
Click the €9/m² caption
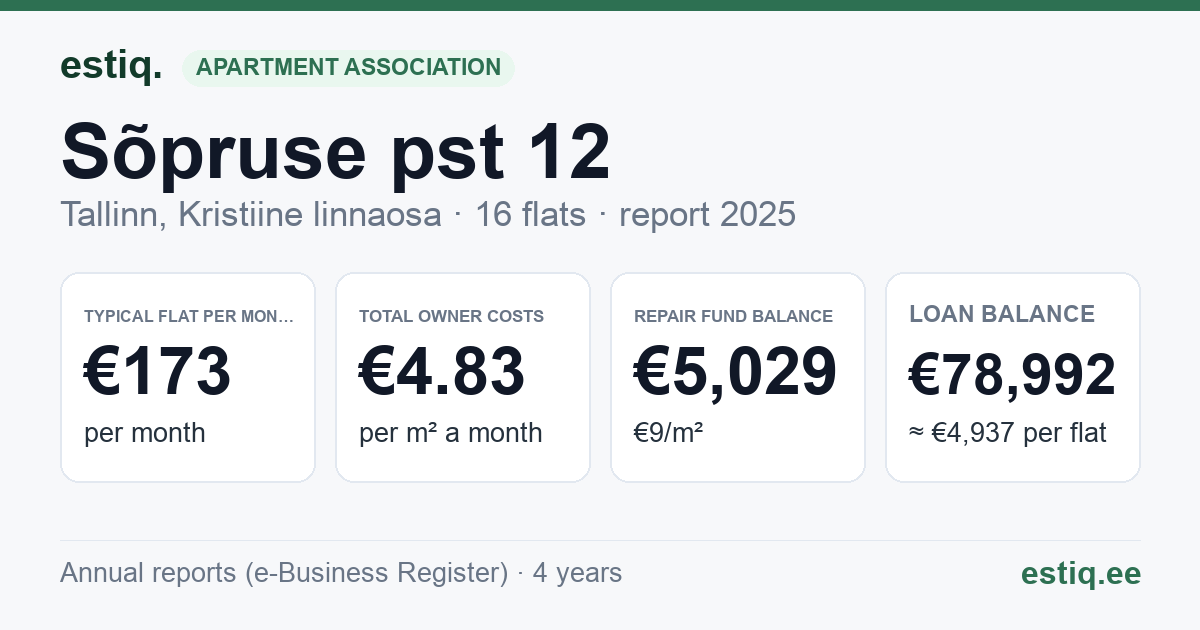click(669, 433)
